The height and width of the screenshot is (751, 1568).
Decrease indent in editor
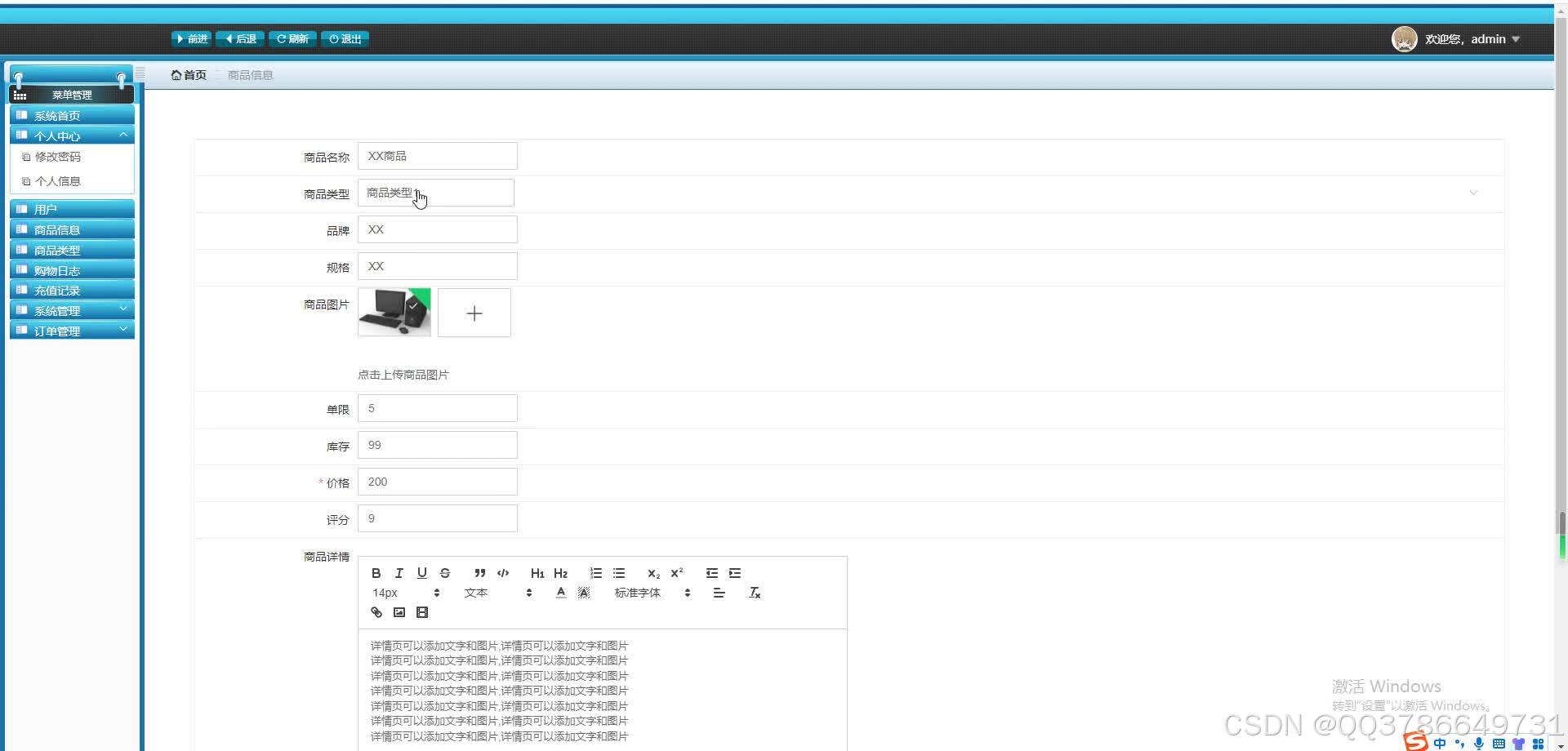[712, 573]
